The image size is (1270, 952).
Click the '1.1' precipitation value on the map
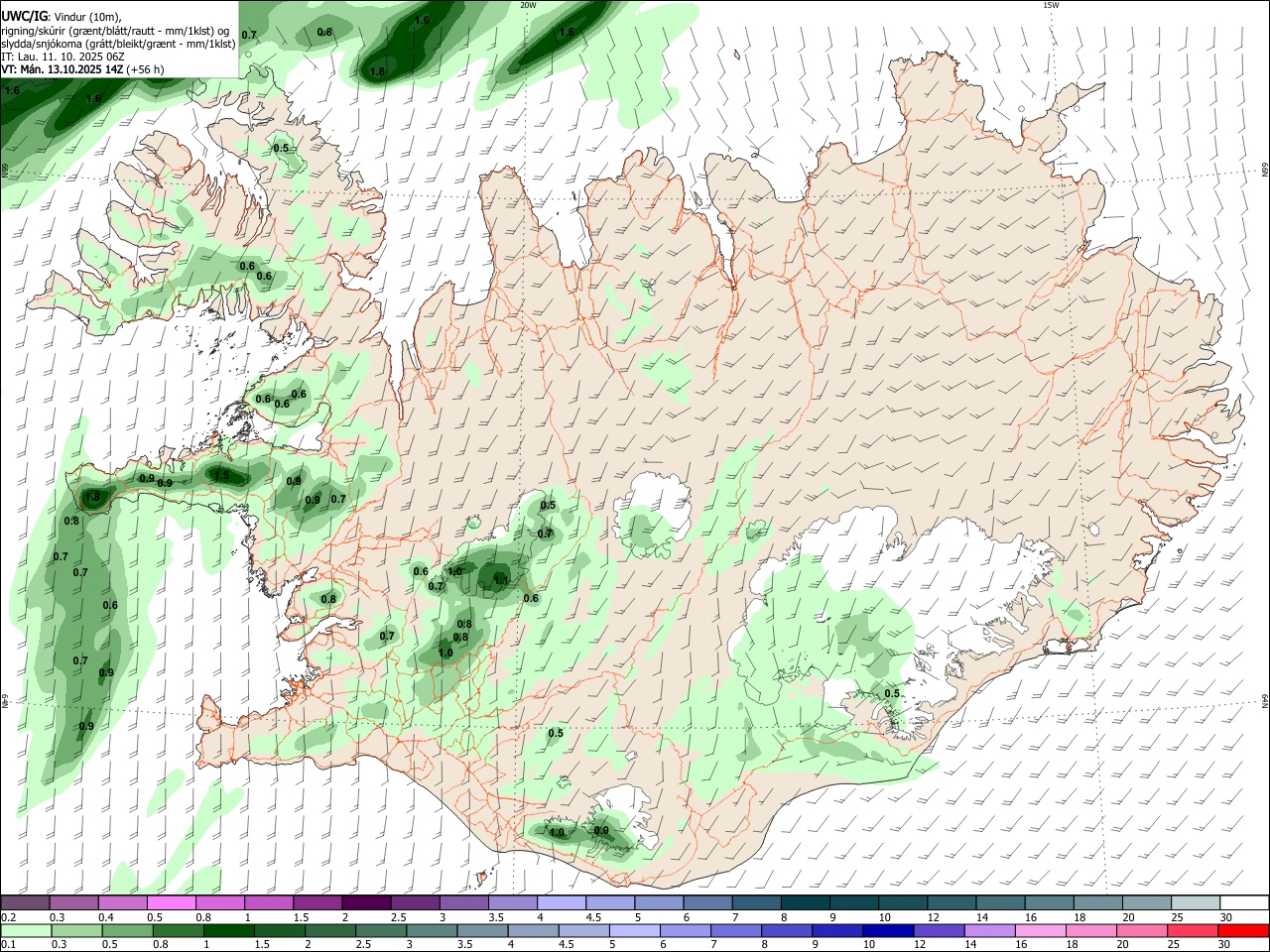point(501,581)
